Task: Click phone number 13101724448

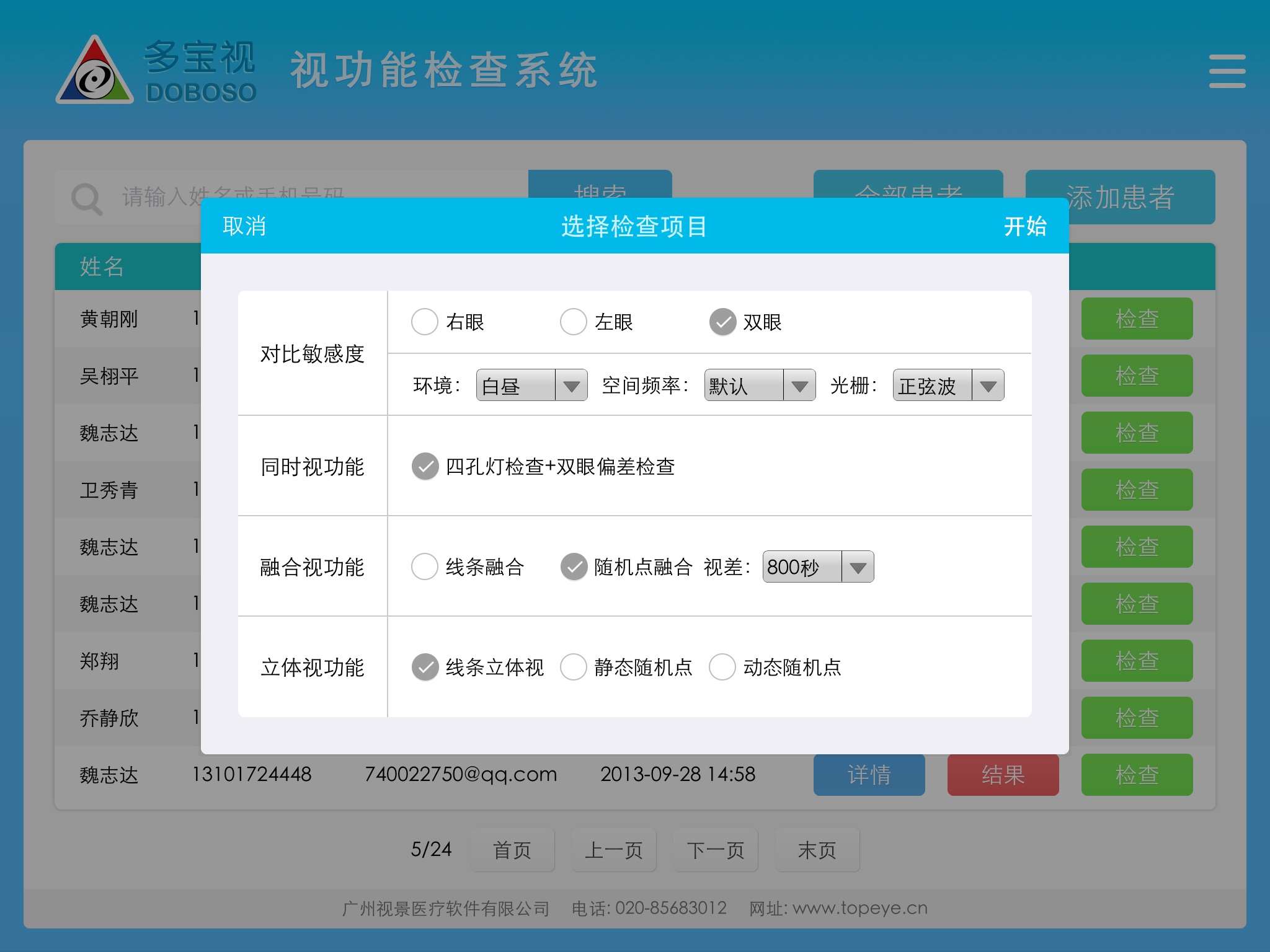Action: (252, 774)
